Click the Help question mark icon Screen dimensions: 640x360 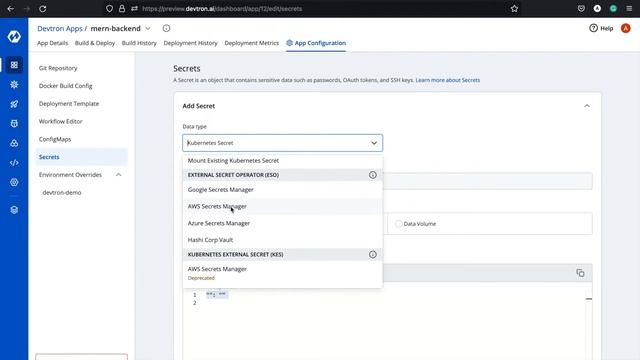click(x=593, y=28)
